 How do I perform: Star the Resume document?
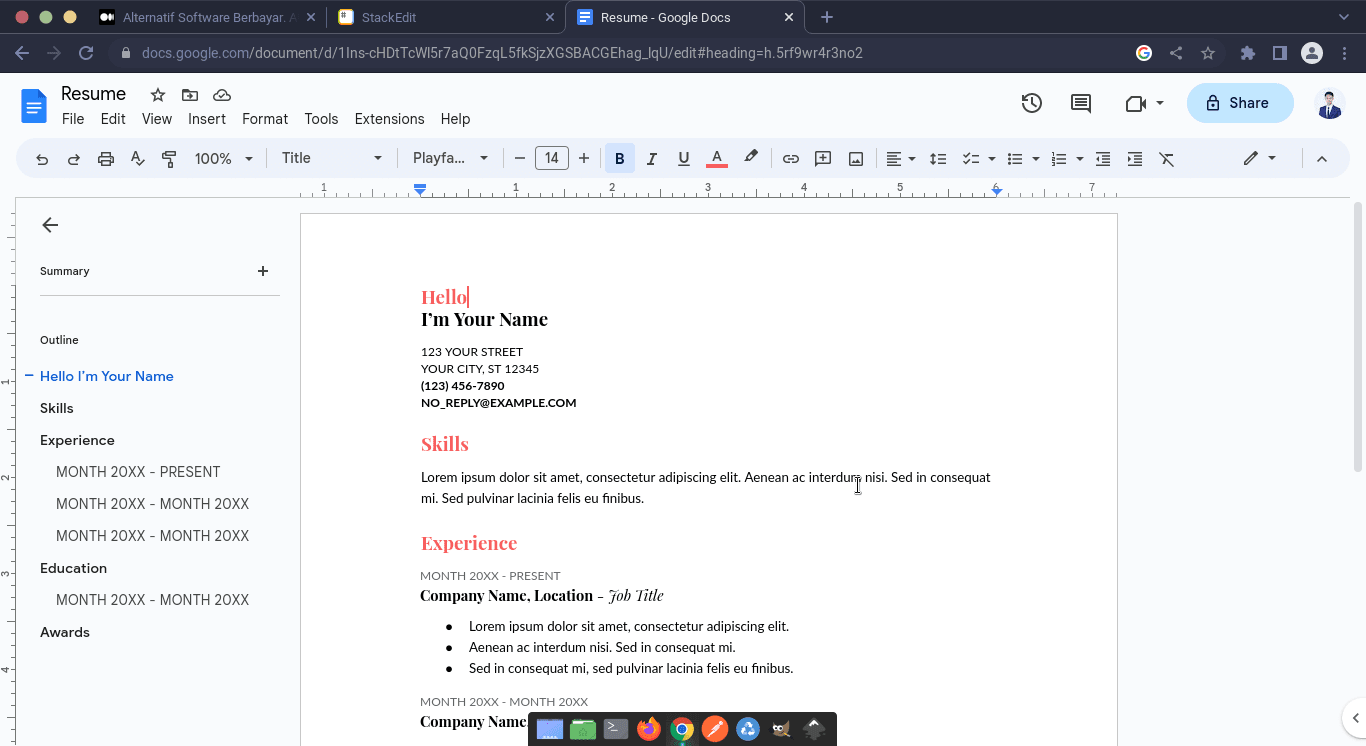(x=158, y=95)
